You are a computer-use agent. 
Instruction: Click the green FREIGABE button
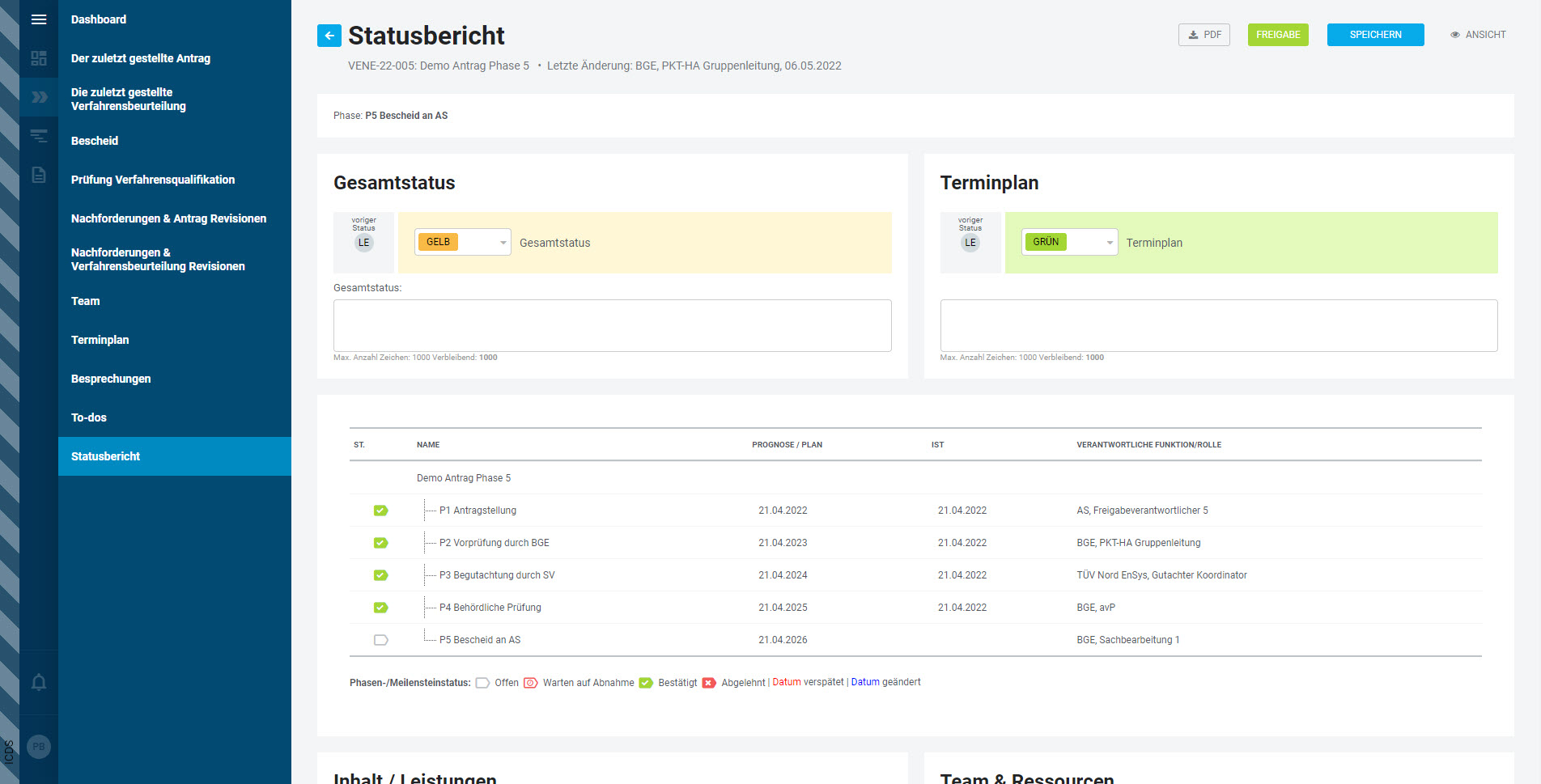point(1277,35)
